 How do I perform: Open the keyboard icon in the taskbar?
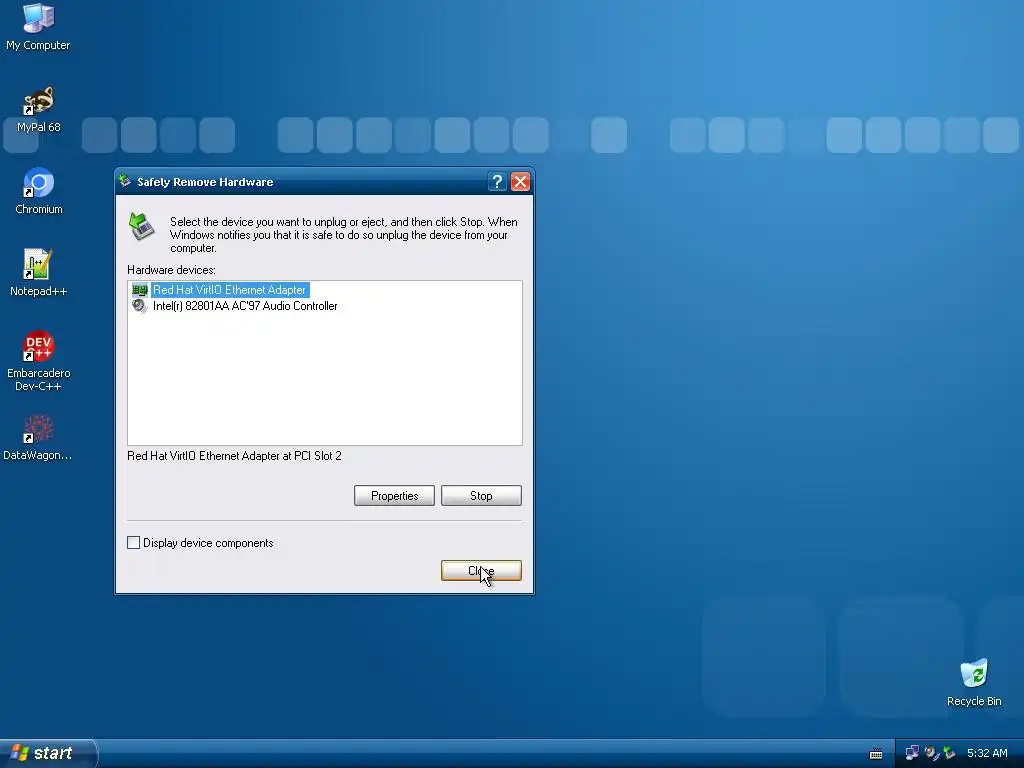pyautogui.click(x=876, y=754)
